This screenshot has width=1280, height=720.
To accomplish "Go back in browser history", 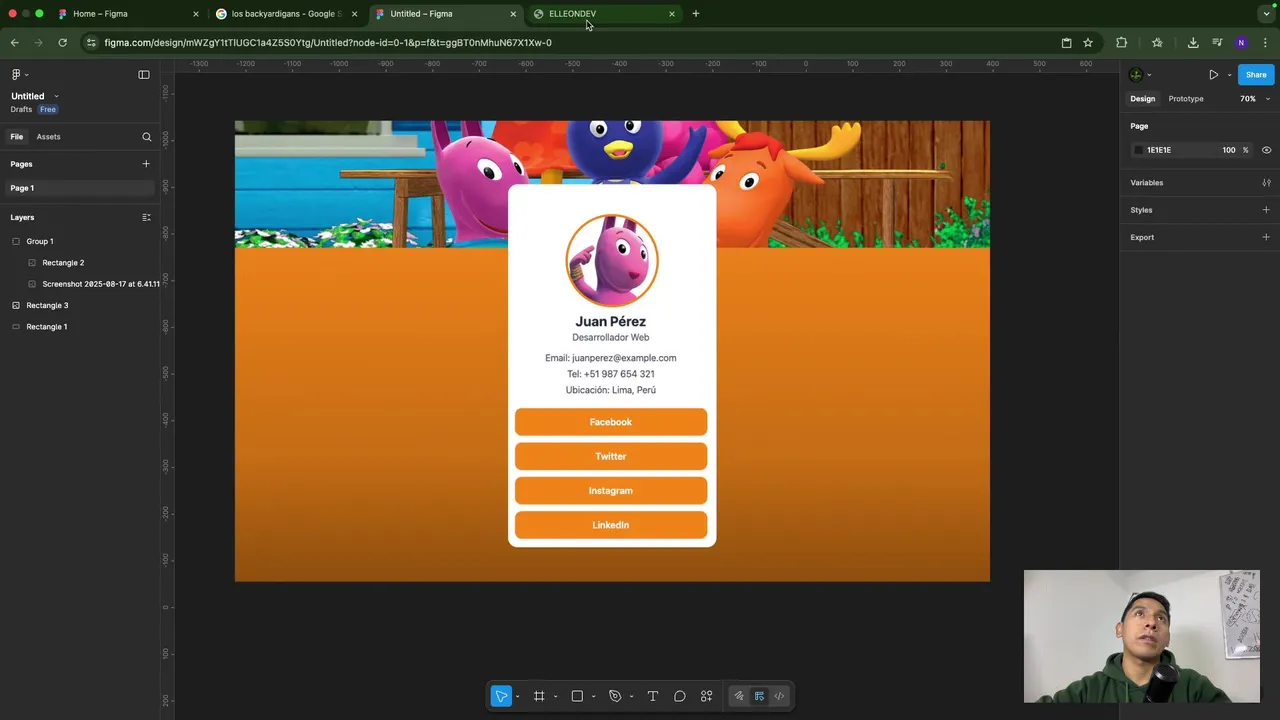I will (14, 42).
